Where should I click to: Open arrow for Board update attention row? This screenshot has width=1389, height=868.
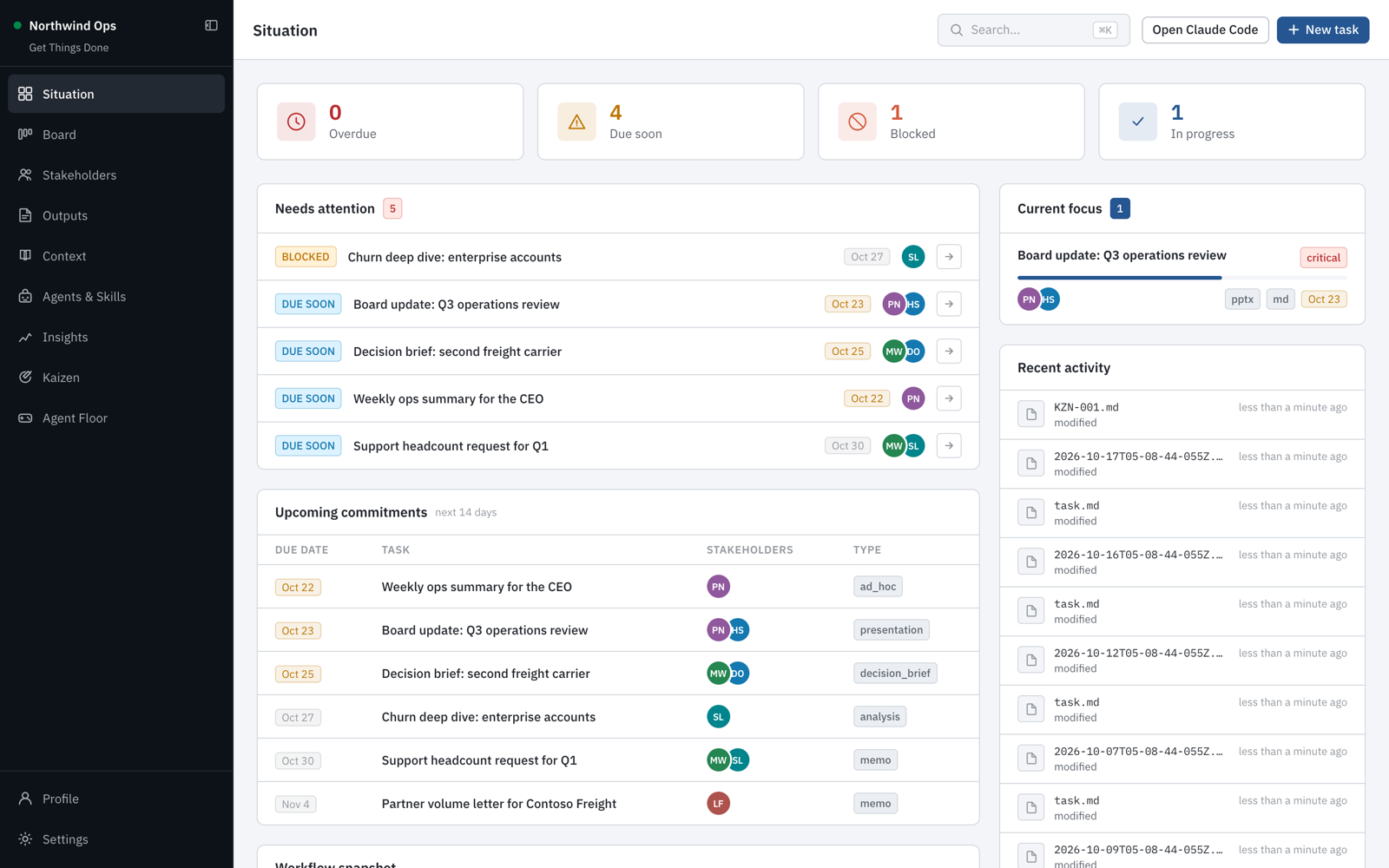pos(949,304)
